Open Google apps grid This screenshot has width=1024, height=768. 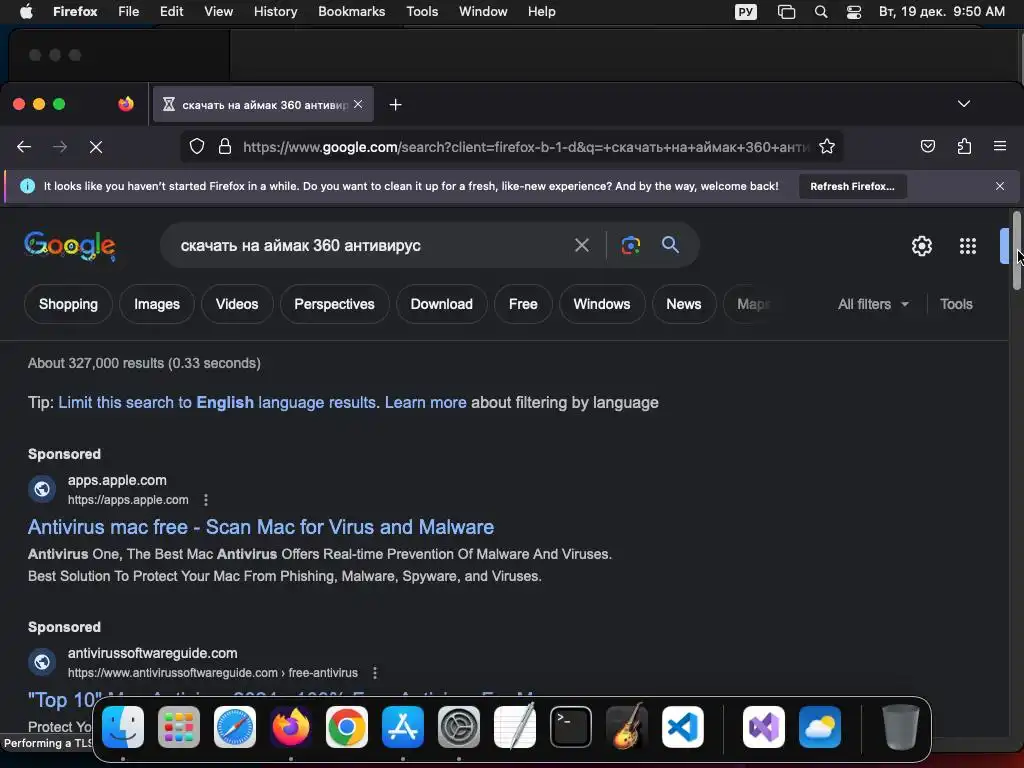[968, 246]
